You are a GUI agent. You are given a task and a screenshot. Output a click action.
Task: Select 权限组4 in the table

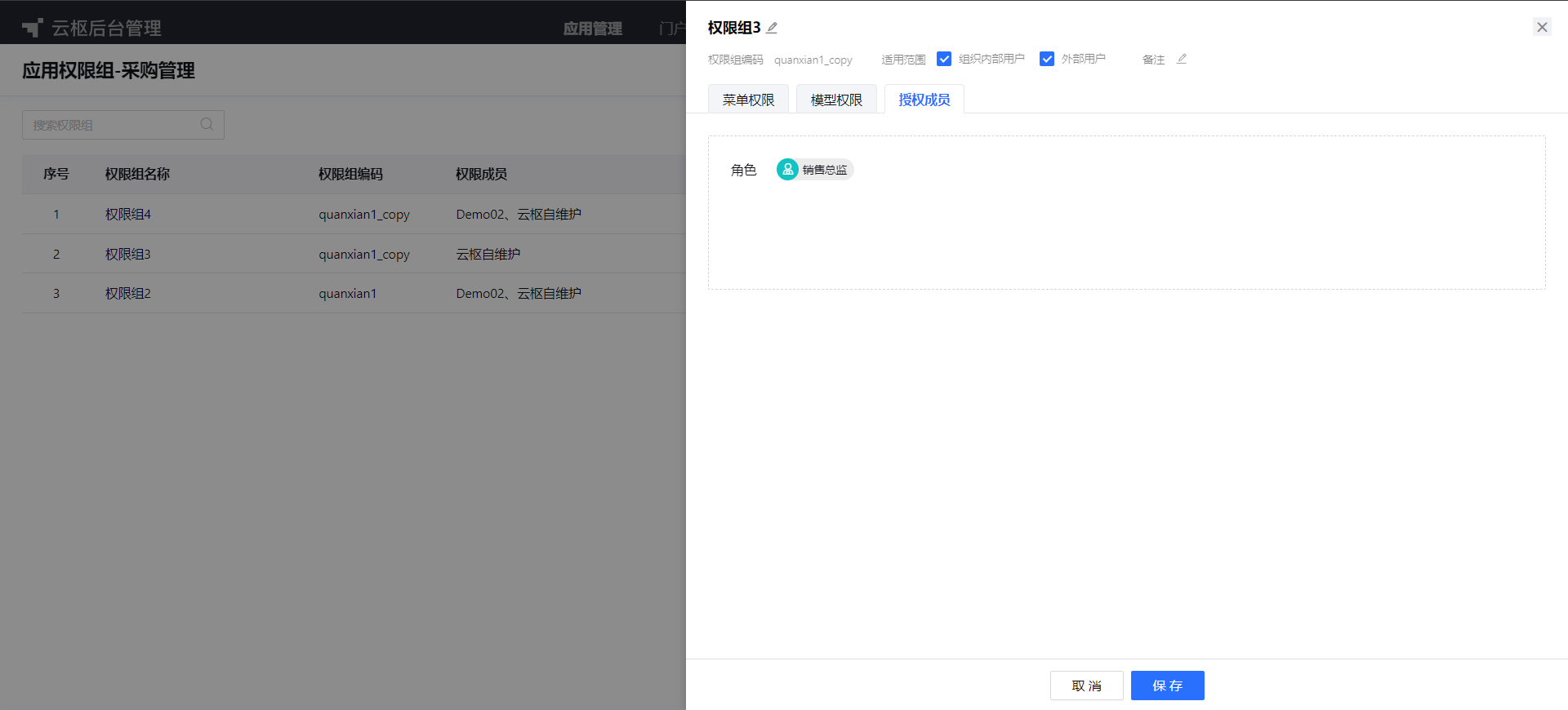(128, 215)
